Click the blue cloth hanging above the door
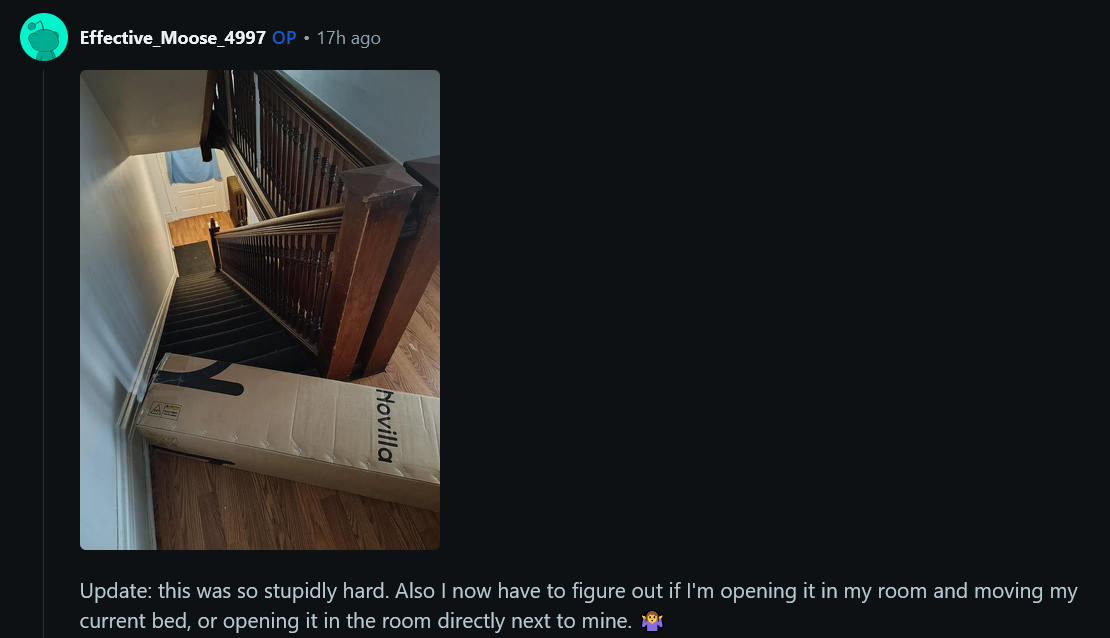1110x638 pixels. pos(193,165)
